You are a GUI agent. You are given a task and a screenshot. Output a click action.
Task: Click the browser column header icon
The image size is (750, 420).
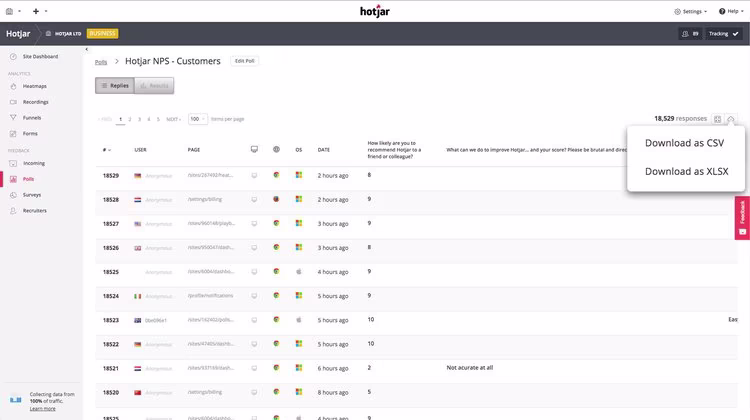coord(276,149)
